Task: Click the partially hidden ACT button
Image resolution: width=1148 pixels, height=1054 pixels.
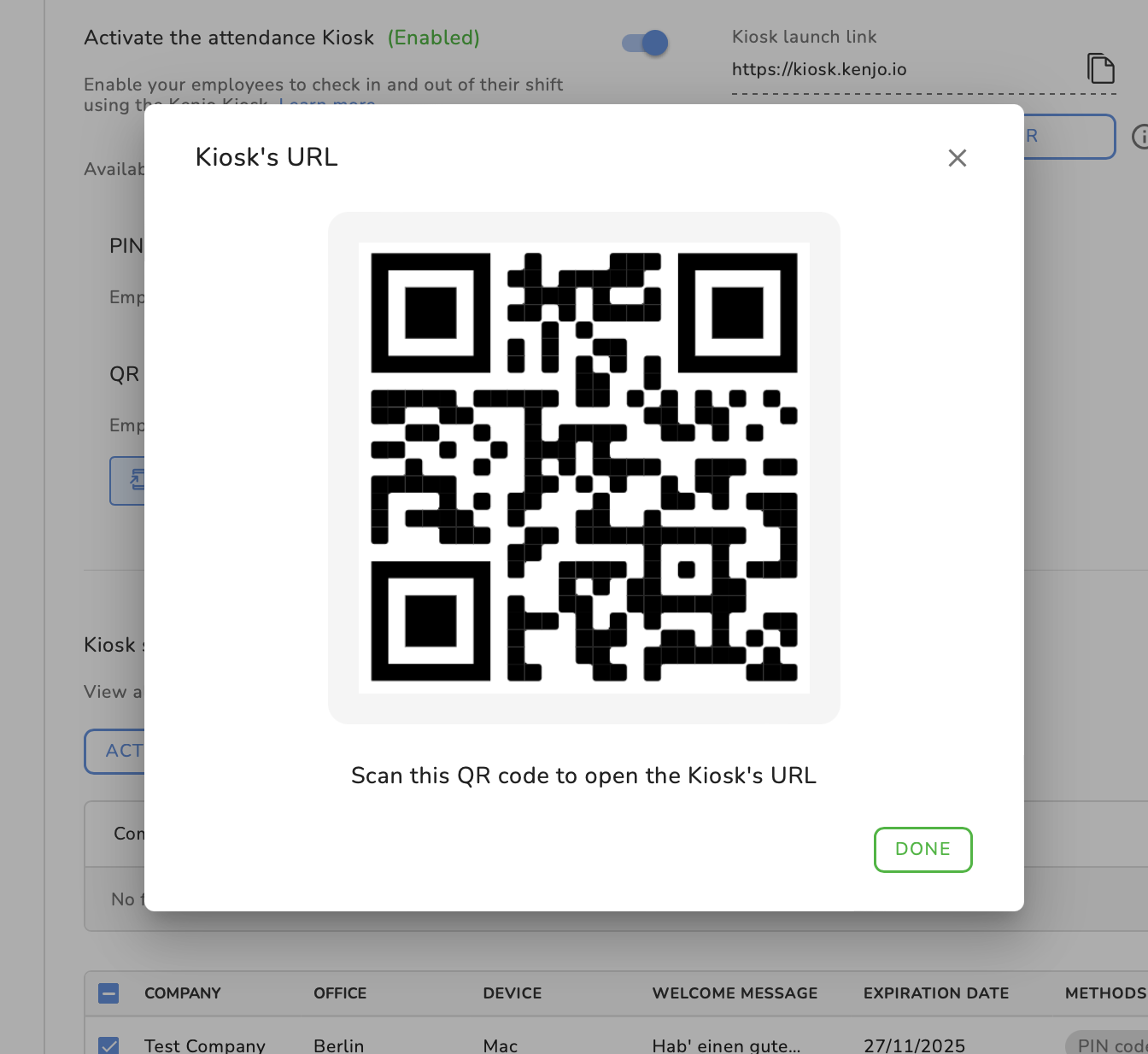Action: (114, 752)
